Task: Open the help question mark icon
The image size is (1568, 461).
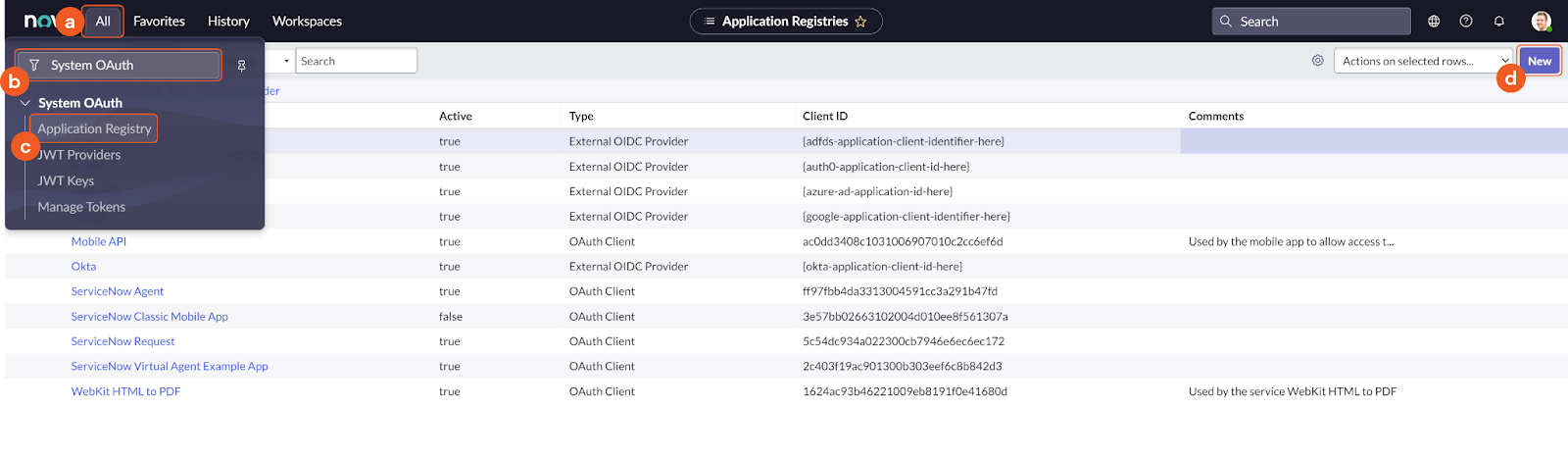Action: (x=1466, y=21)
